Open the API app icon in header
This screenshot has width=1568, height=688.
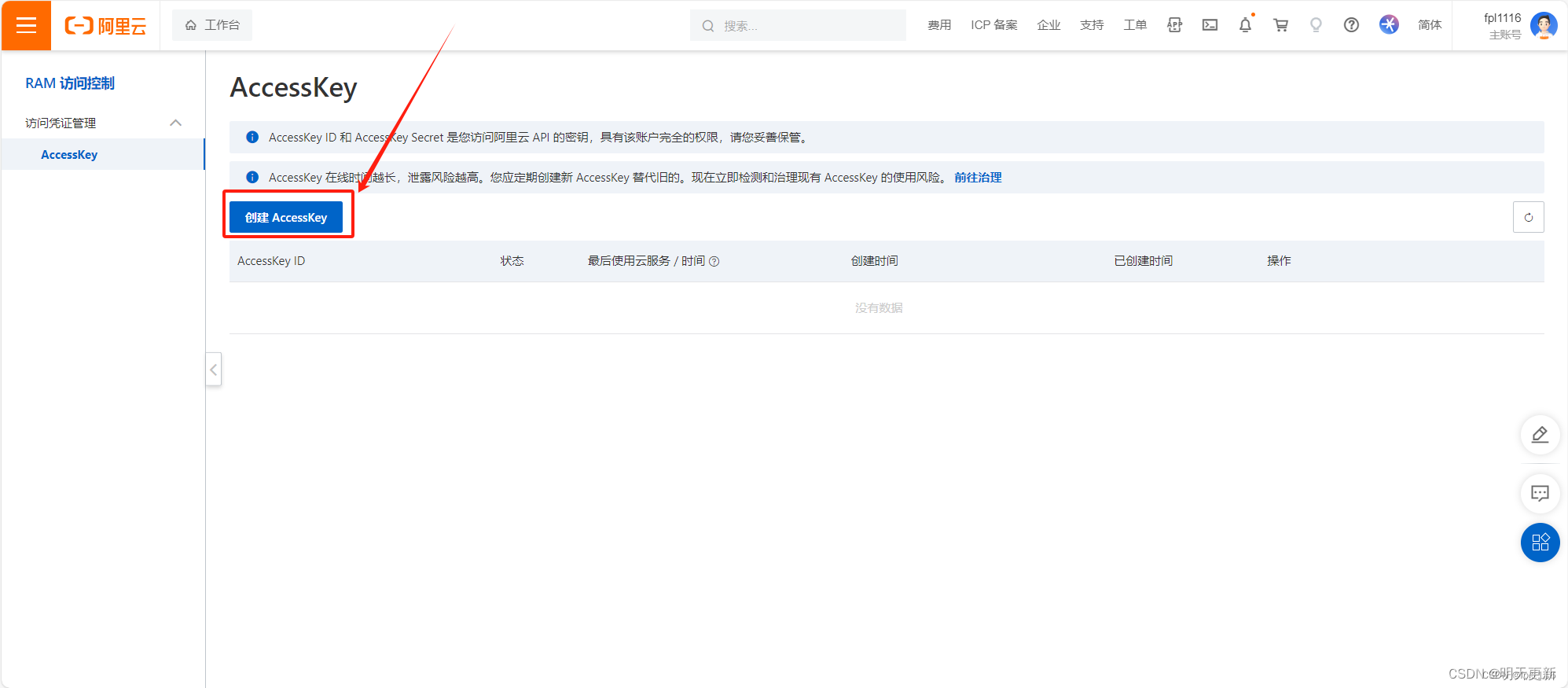pyautogui.click(x=1174, y=25)
